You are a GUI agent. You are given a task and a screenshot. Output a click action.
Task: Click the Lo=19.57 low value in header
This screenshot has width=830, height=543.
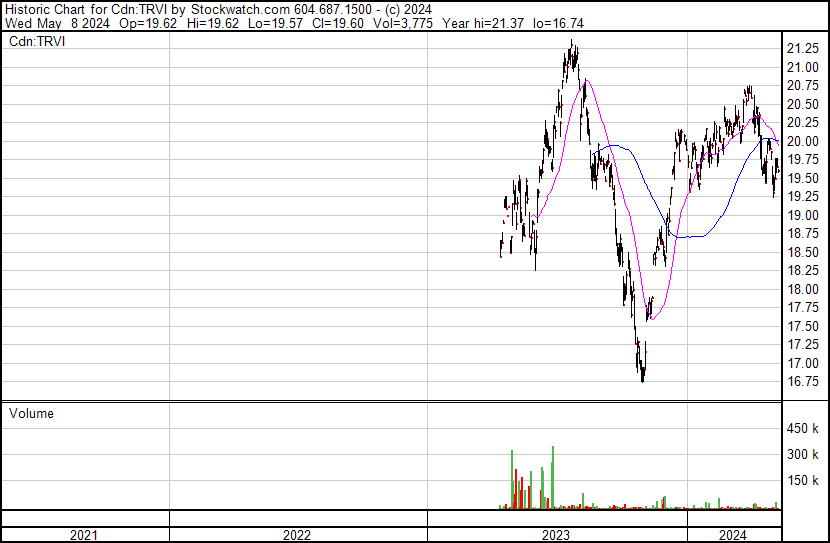(275, 24)
